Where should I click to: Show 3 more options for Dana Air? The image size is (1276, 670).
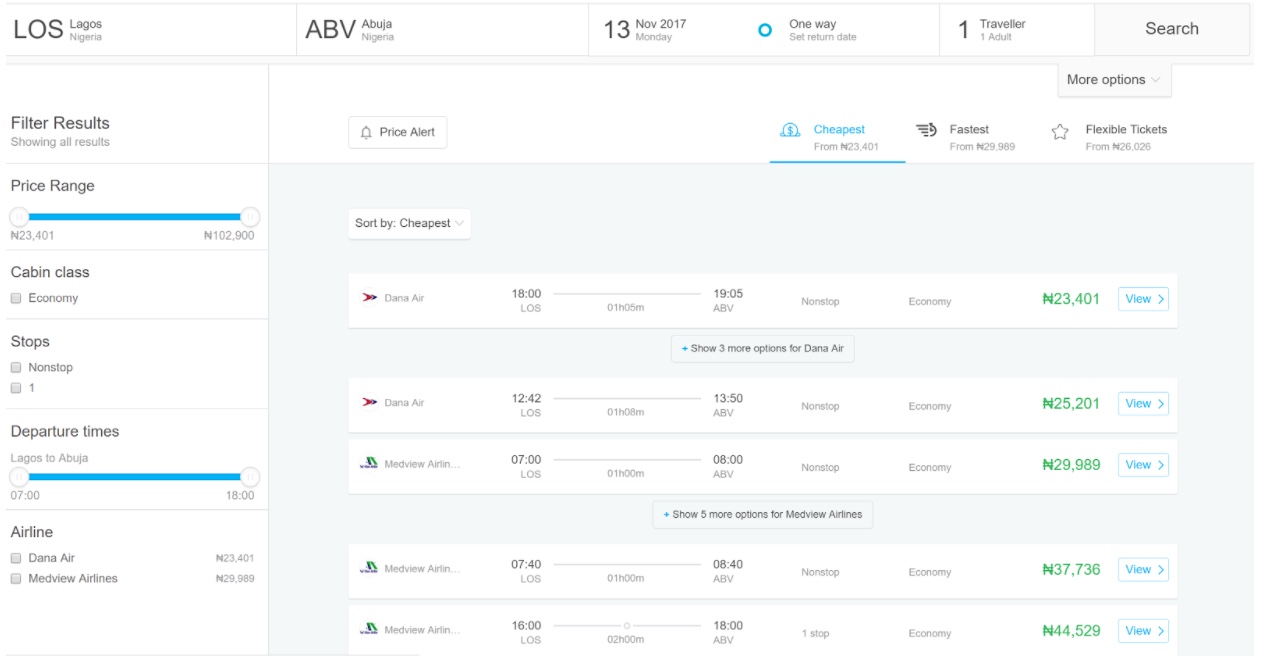click(x=761, y=350)
